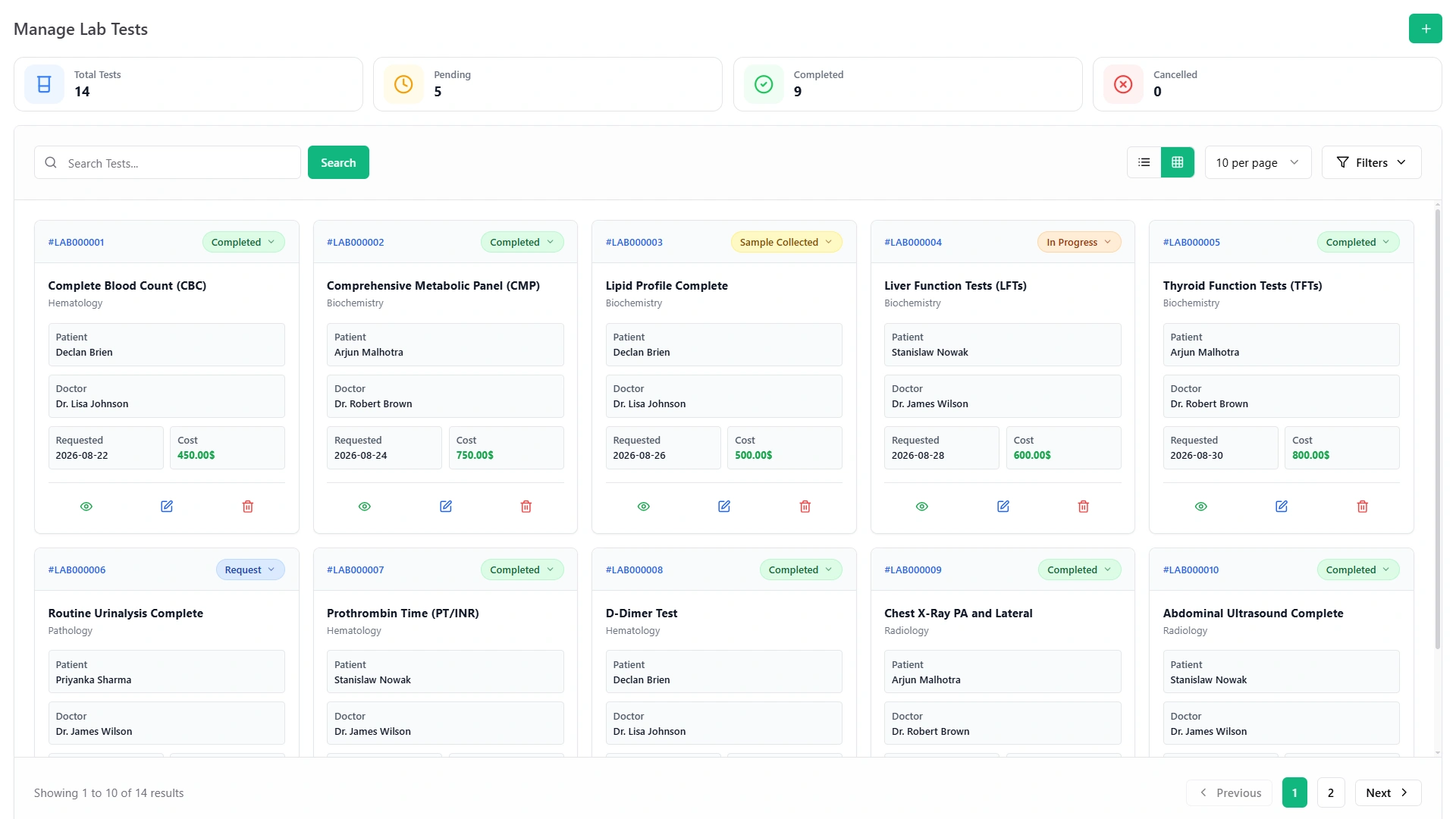Click the Routine Urinalysis Complete title
The image size is (1456, 819).
click(x=126, y=613)
